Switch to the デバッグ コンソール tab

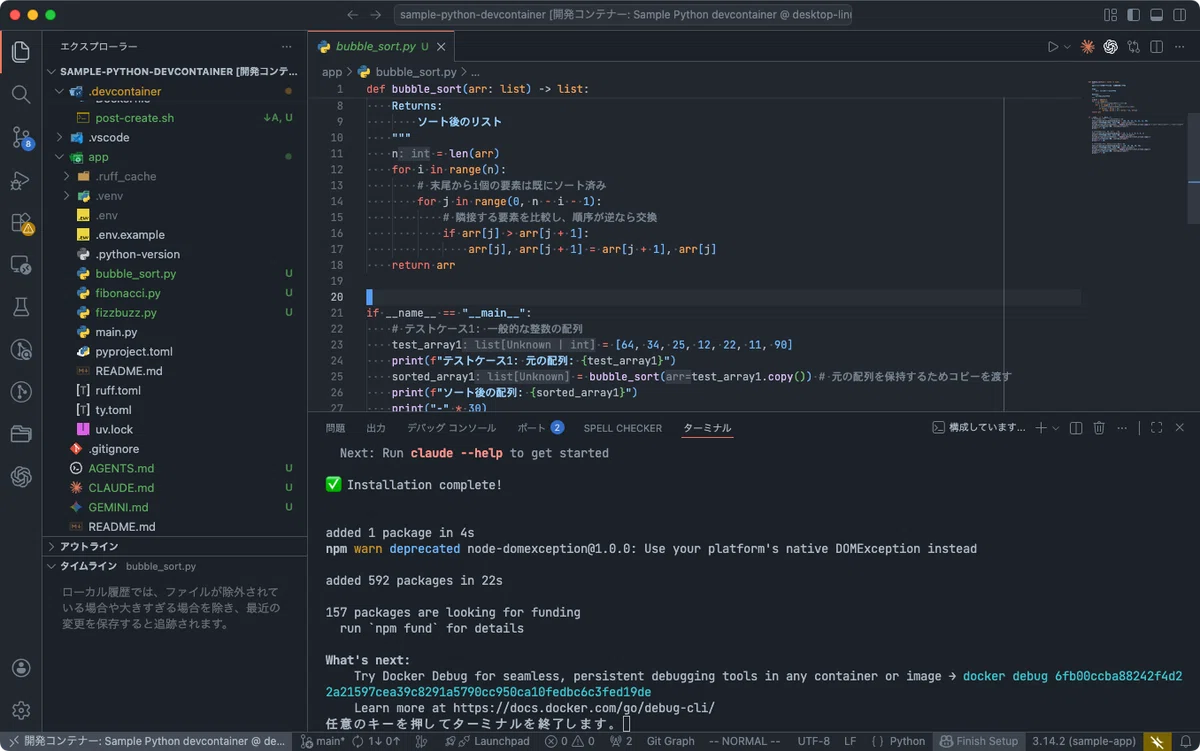click(x=451, y=428)
